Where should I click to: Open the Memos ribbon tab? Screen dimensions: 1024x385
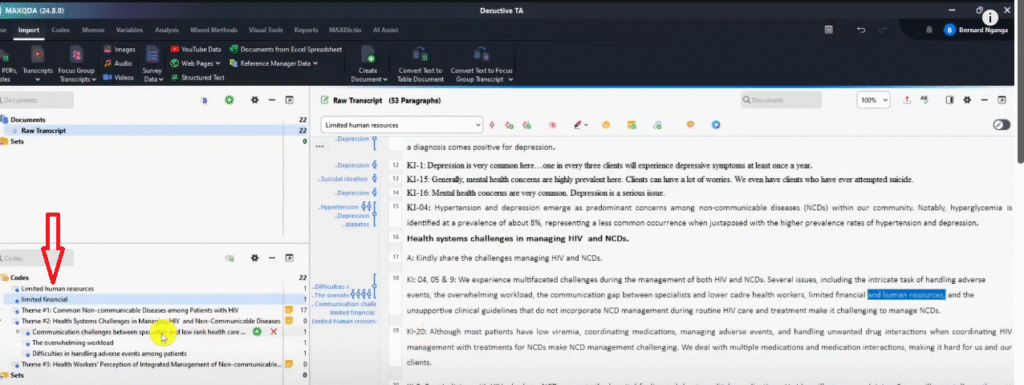click(x=92, y=30)
